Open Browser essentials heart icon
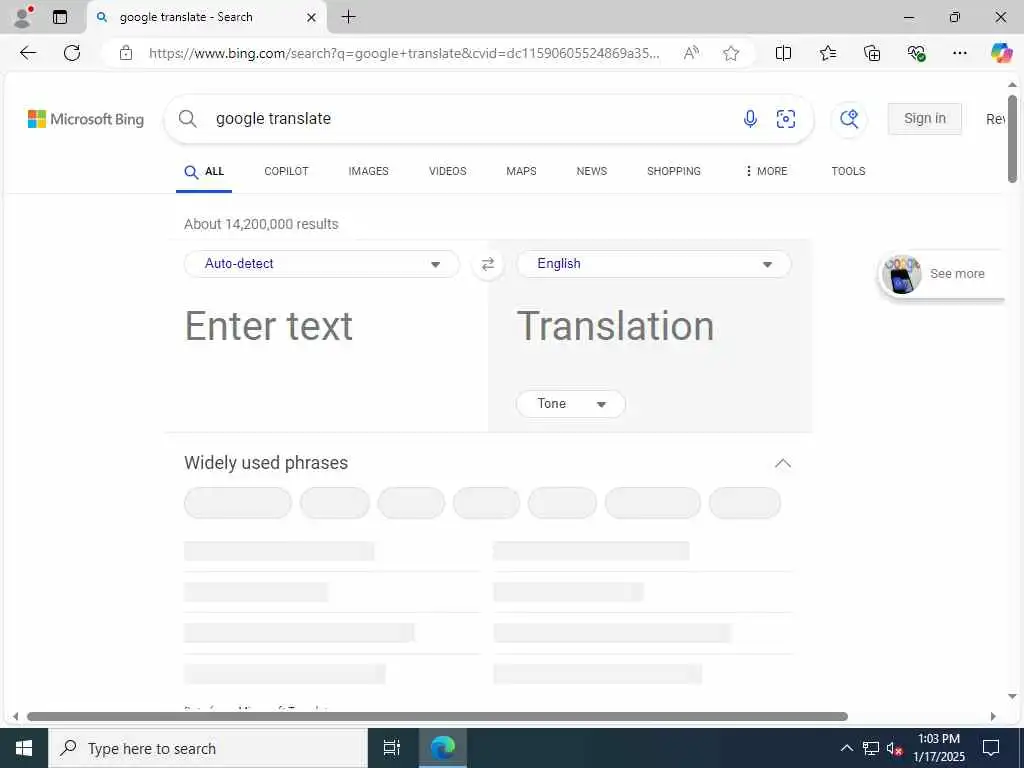Screen dimensions: 1024x768 tap(916, 53)
